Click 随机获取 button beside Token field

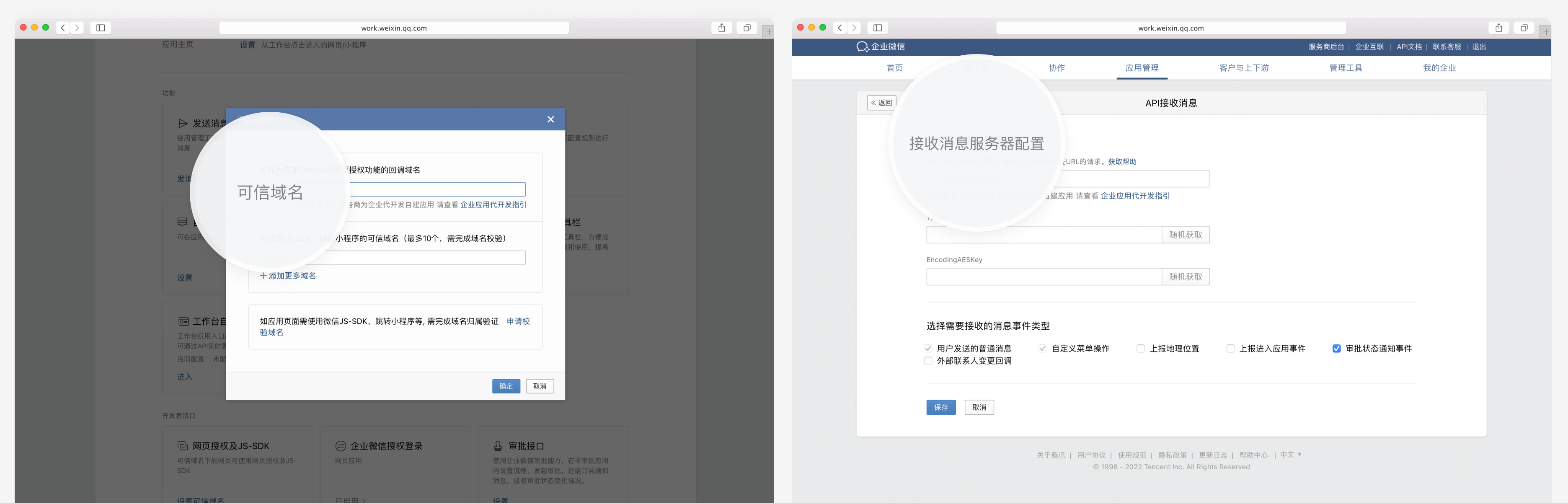pos(1186,235)
